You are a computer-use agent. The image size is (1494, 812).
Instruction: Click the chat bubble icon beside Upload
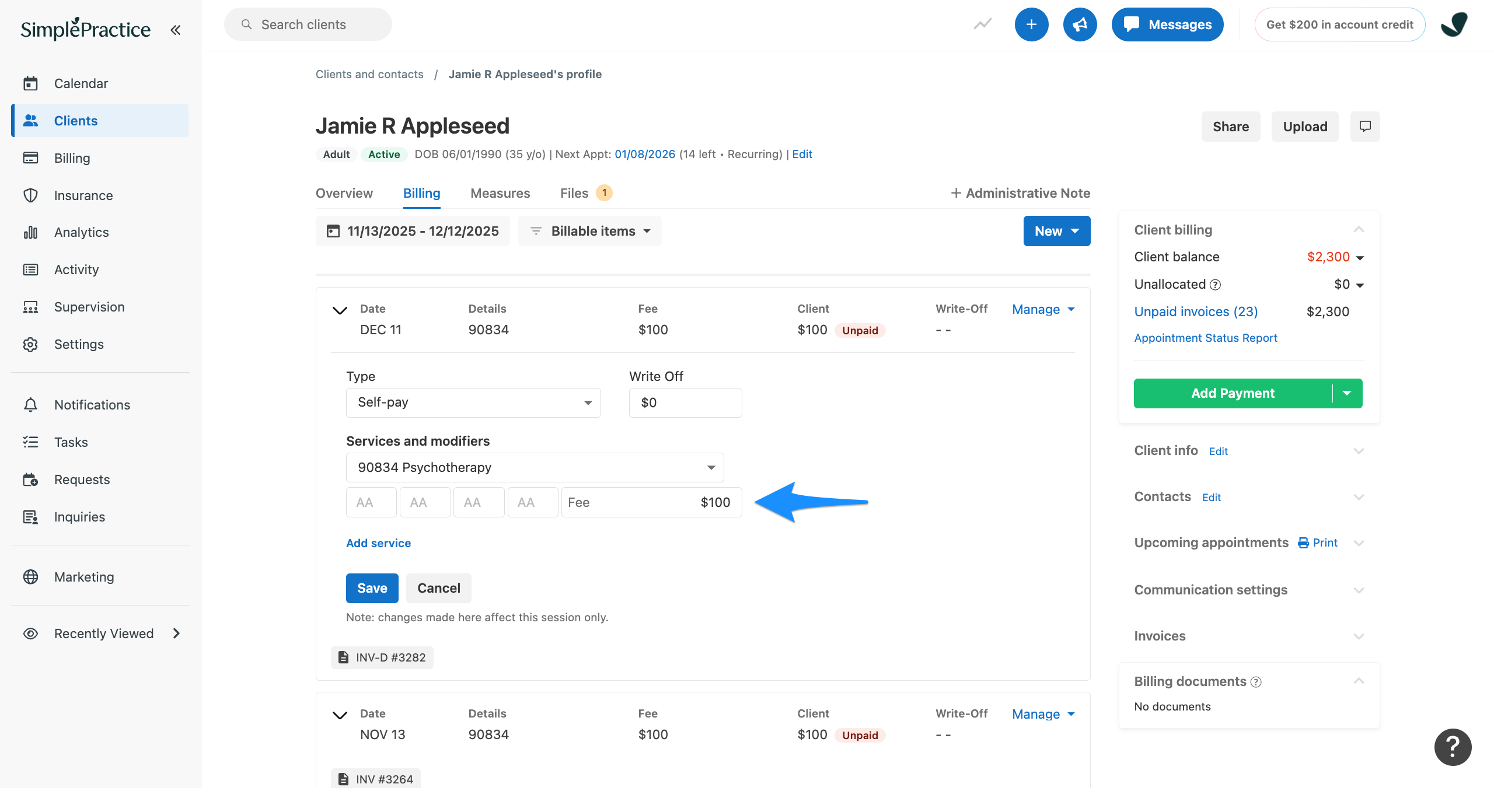[1365, 127]
